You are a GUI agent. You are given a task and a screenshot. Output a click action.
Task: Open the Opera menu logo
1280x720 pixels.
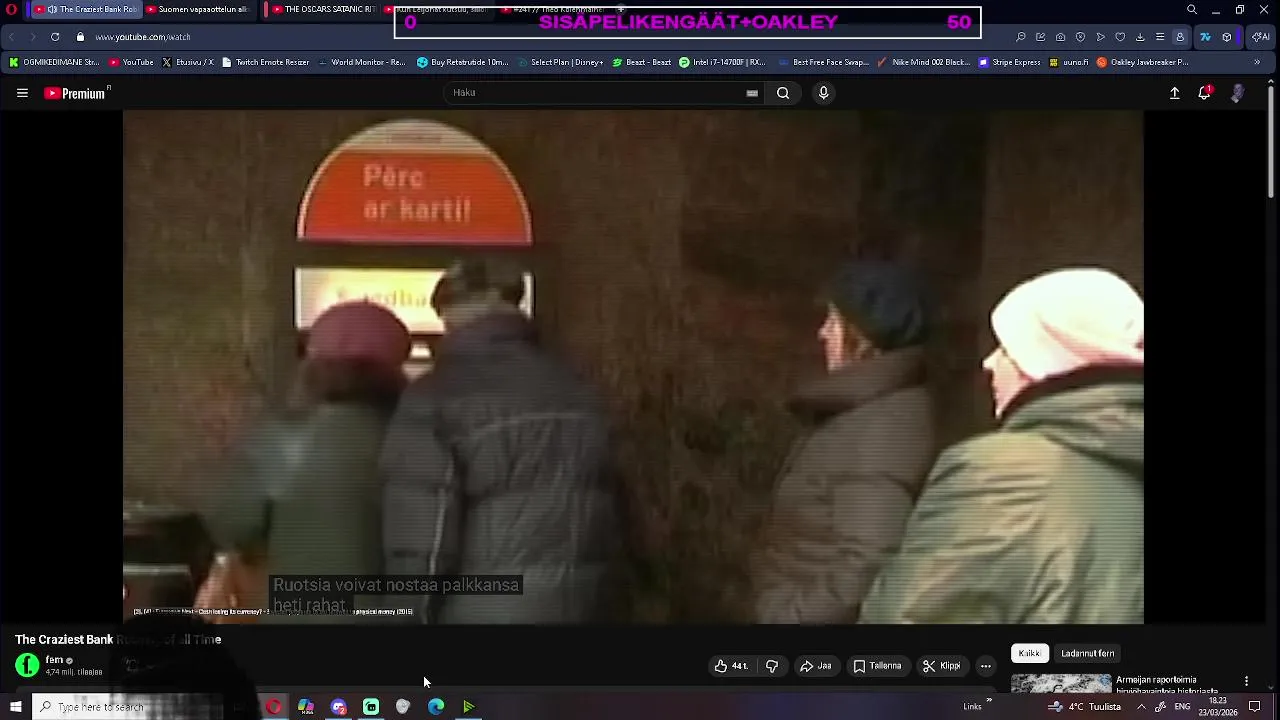click(12, 10)
